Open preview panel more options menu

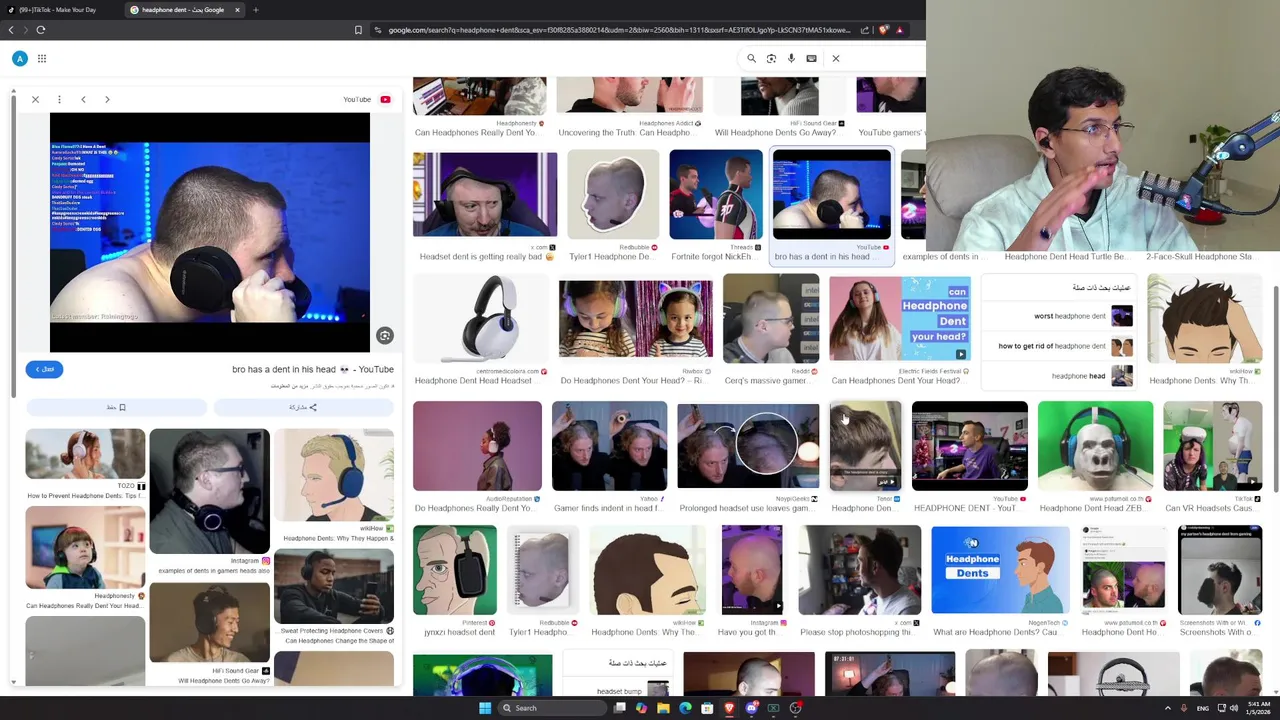point(59,99)
